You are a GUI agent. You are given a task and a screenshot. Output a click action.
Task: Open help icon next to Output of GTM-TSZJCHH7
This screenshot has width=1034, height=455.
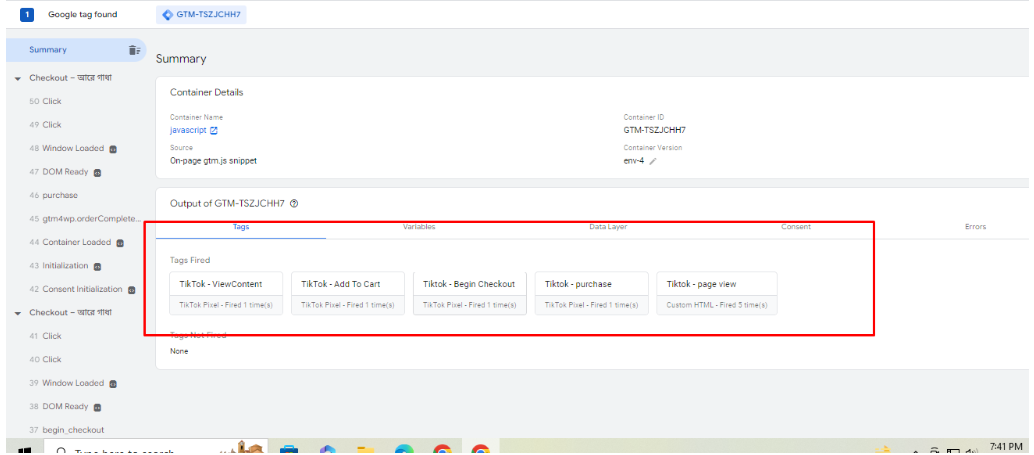point(294,204)
